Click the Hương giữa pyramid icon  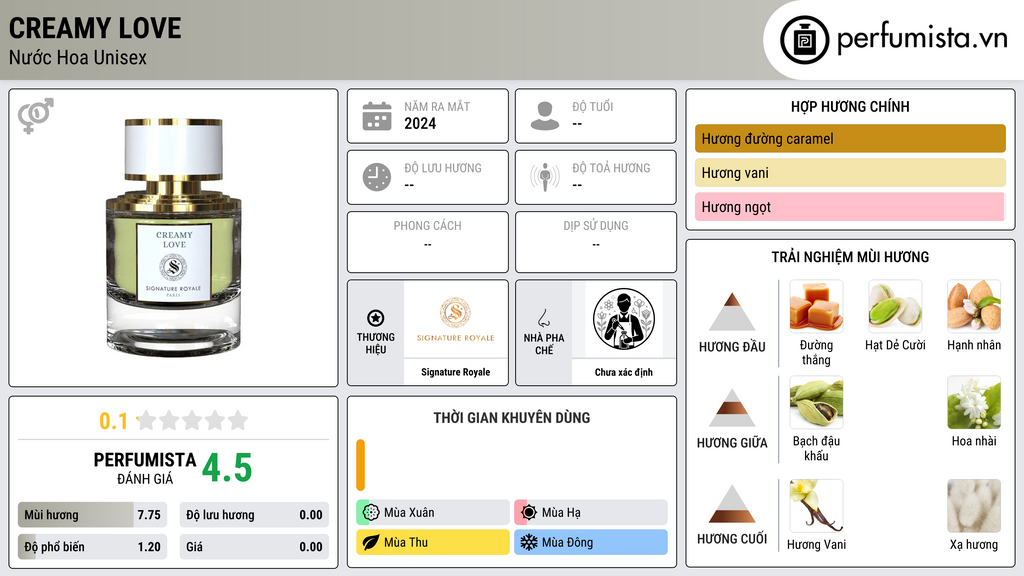732,408
